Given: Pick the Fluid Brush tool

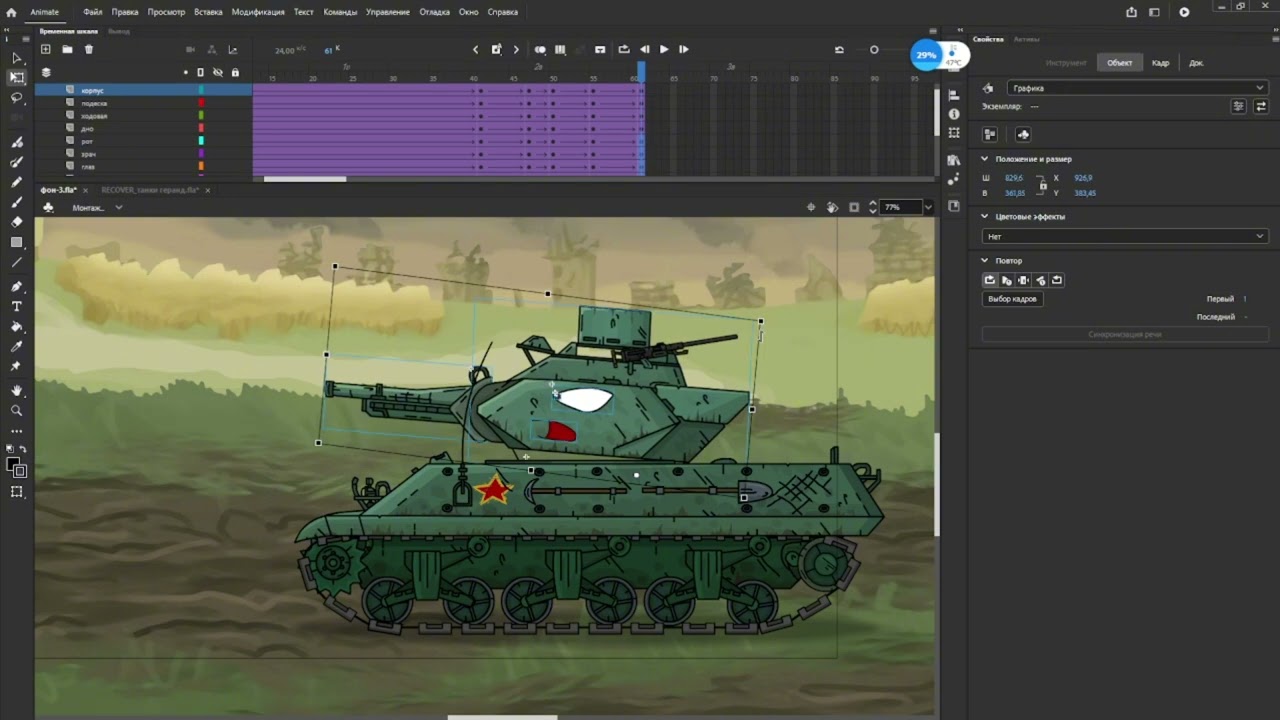Looking at the screenshot, I should 17,142.
